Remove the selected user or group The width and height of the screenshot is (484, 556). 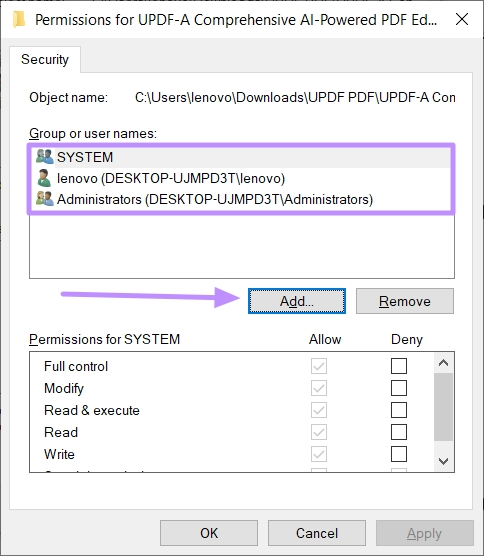[x=405, y=301]
